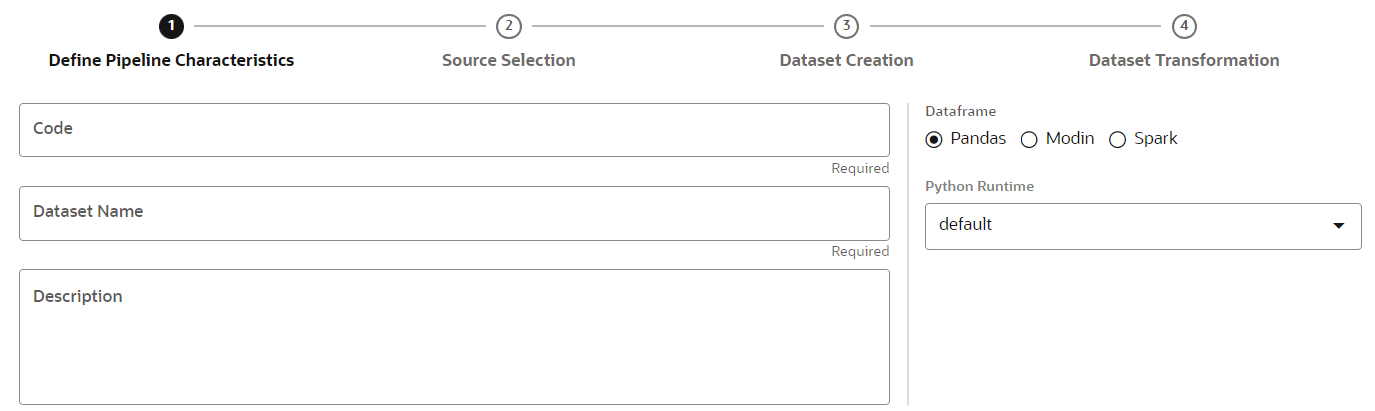Click the Modin label text
This screenshot has width=1375, height=411.
[x=1070, y=139]
